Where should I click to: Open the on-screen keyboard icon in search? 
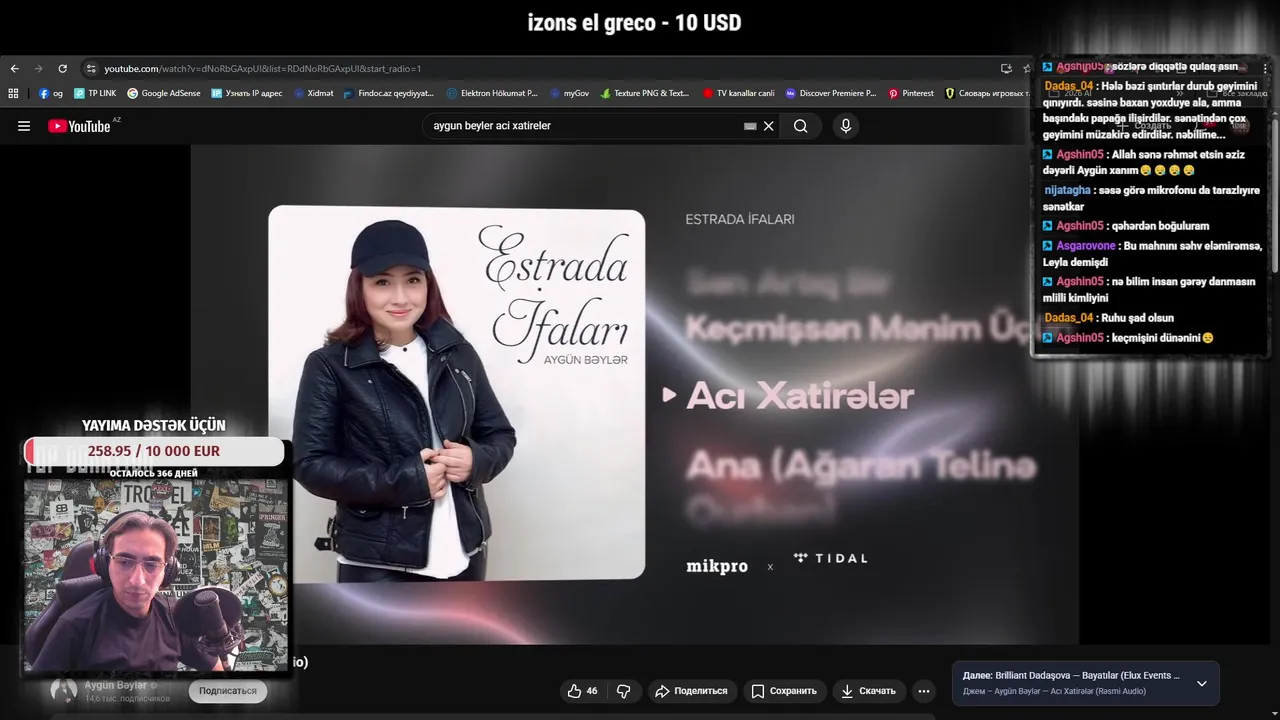click(750, 126)
